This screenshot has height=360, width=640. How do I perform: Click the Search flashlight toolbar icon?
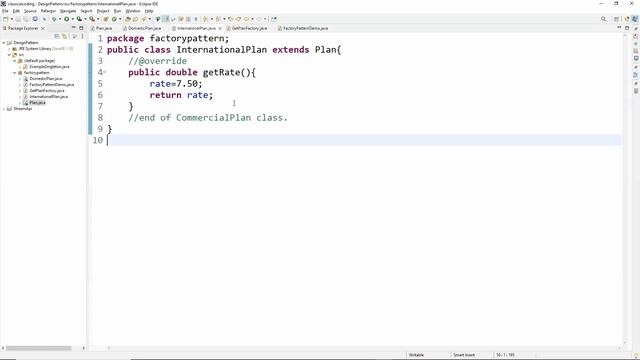pos(144,19)
